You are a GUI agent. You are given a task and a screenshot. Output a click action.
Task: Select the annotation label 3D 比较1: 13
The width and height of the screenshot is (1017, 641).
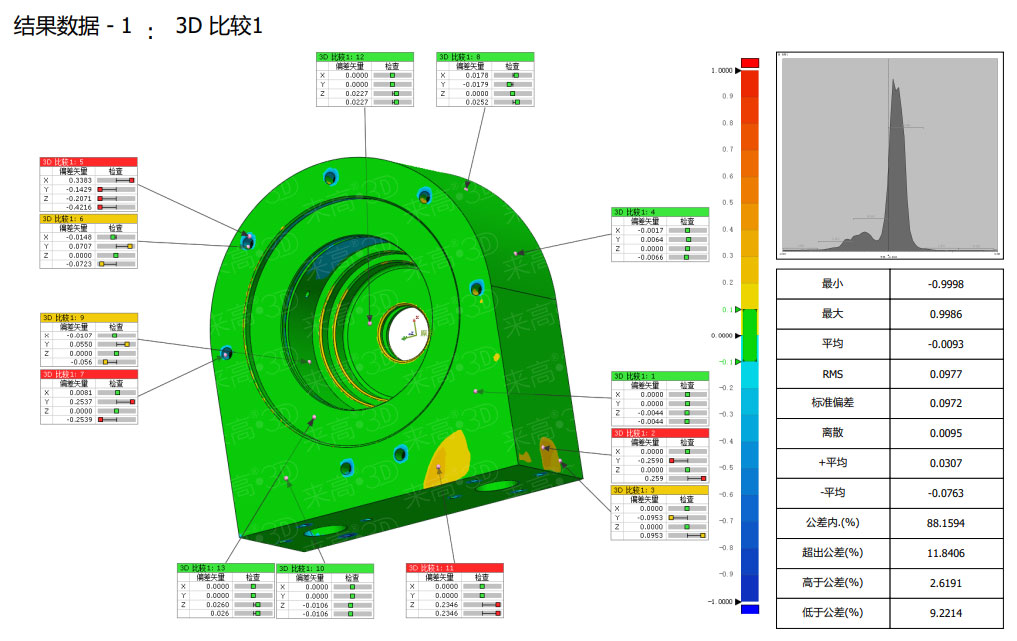point(225,568)
